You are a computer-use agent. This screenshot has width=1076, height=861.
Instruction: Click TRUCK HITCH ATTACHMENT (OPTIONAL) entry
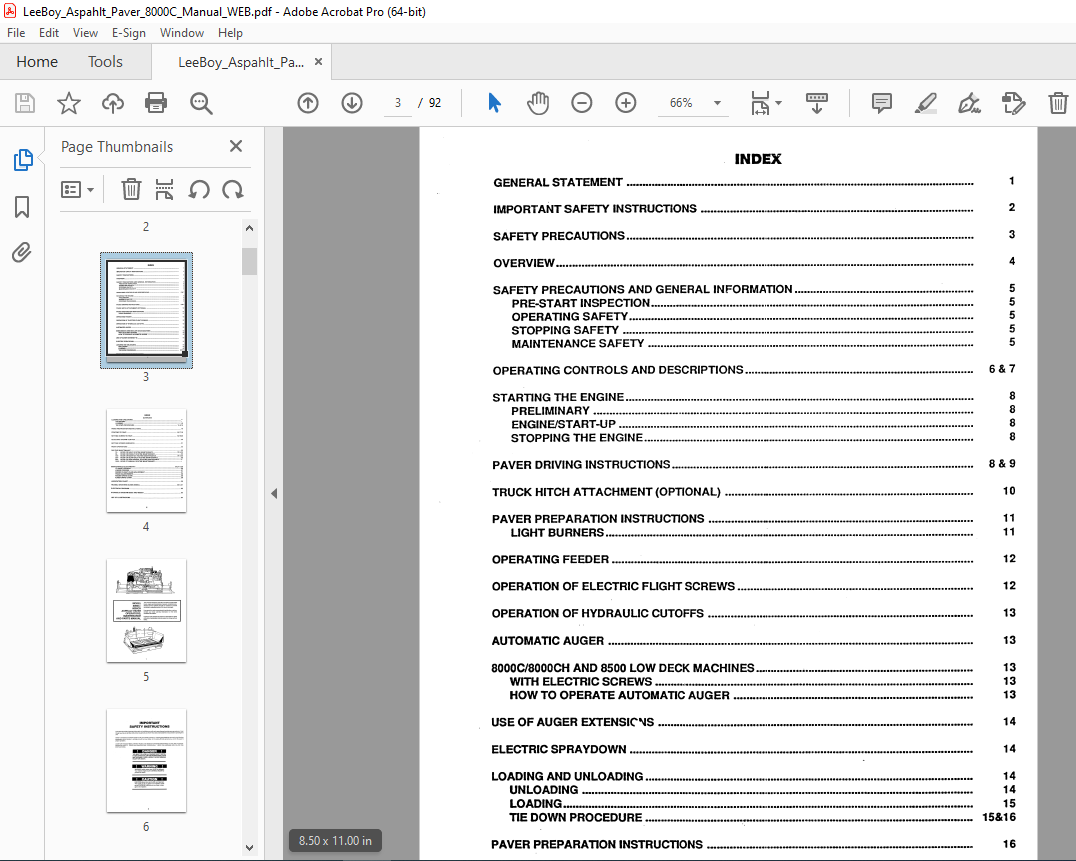click(606, 492)
